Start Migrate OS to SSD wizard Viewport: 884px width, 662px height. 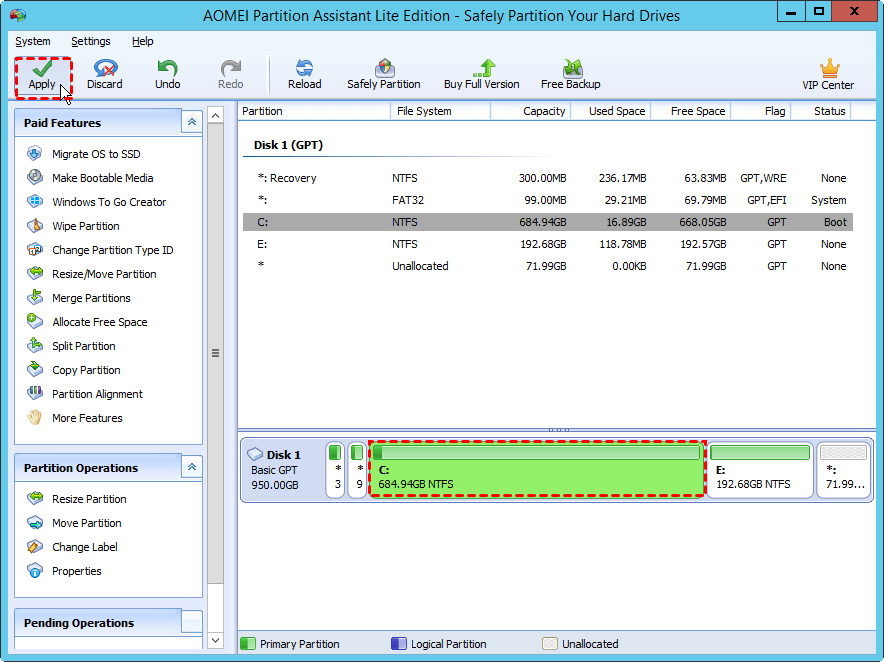click(83, 154)
